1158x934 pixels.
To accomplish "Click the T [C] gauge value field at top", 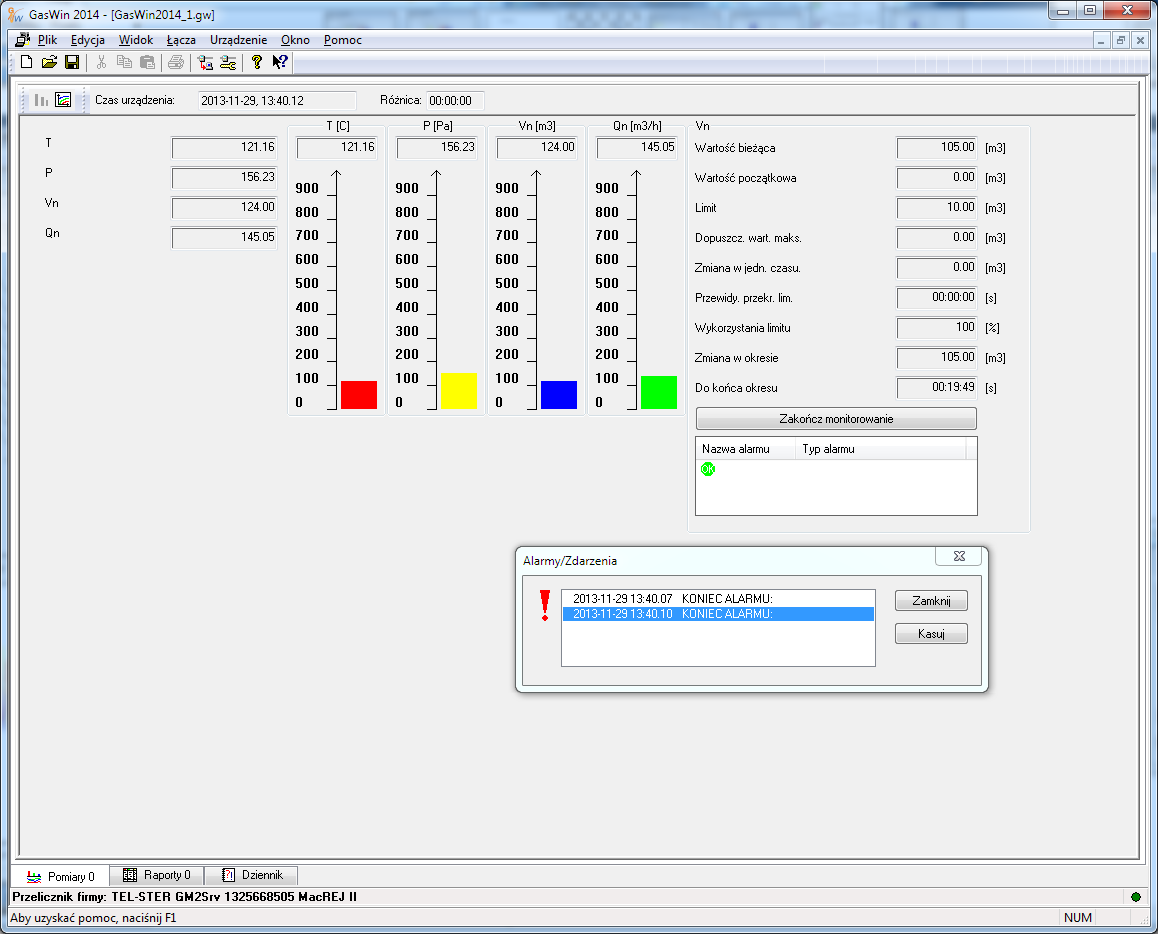I will pyautogui.click(x=337, y=148).
